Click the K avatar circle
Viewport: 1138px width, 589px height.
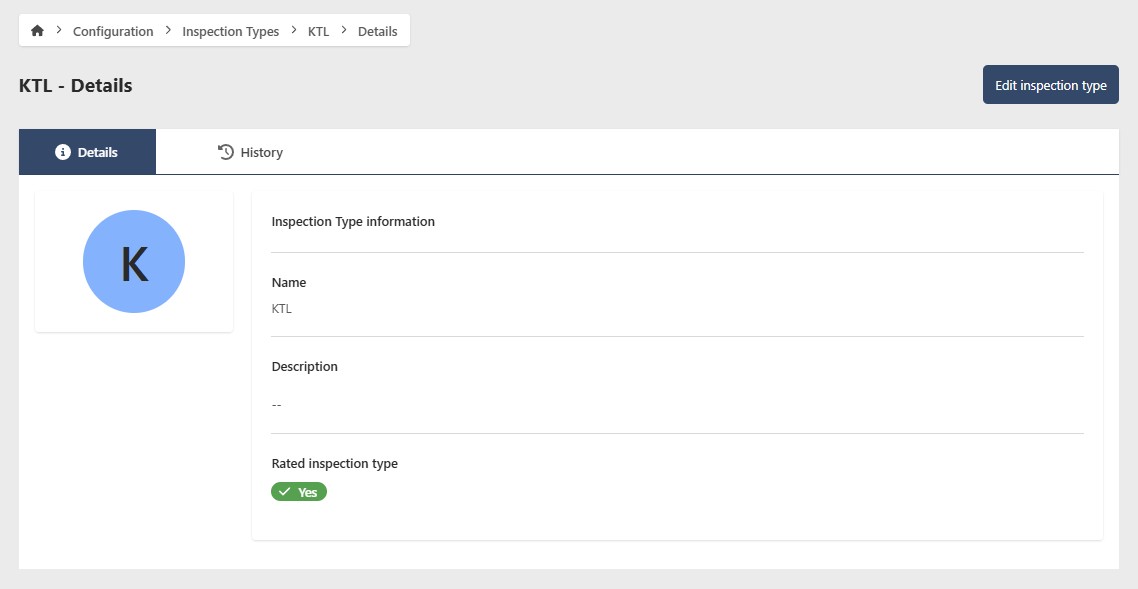click(133, 261)
